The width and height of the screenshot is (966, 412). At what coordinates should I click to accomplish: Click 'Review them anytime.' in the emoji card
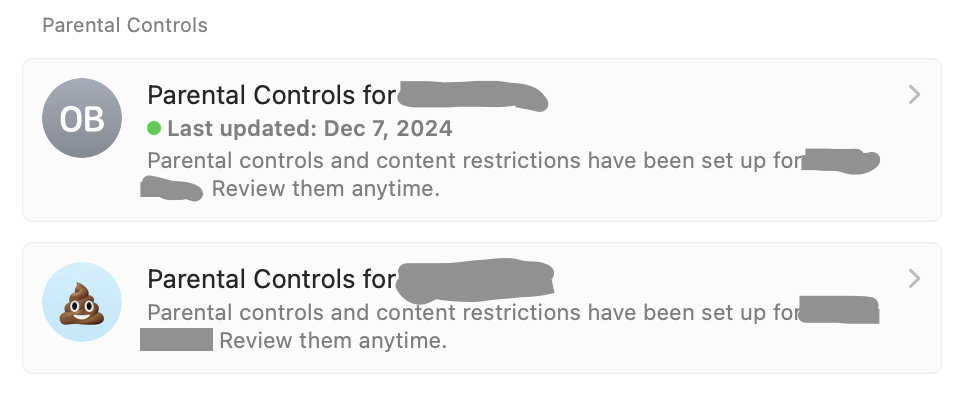click(x=333, y=340)
